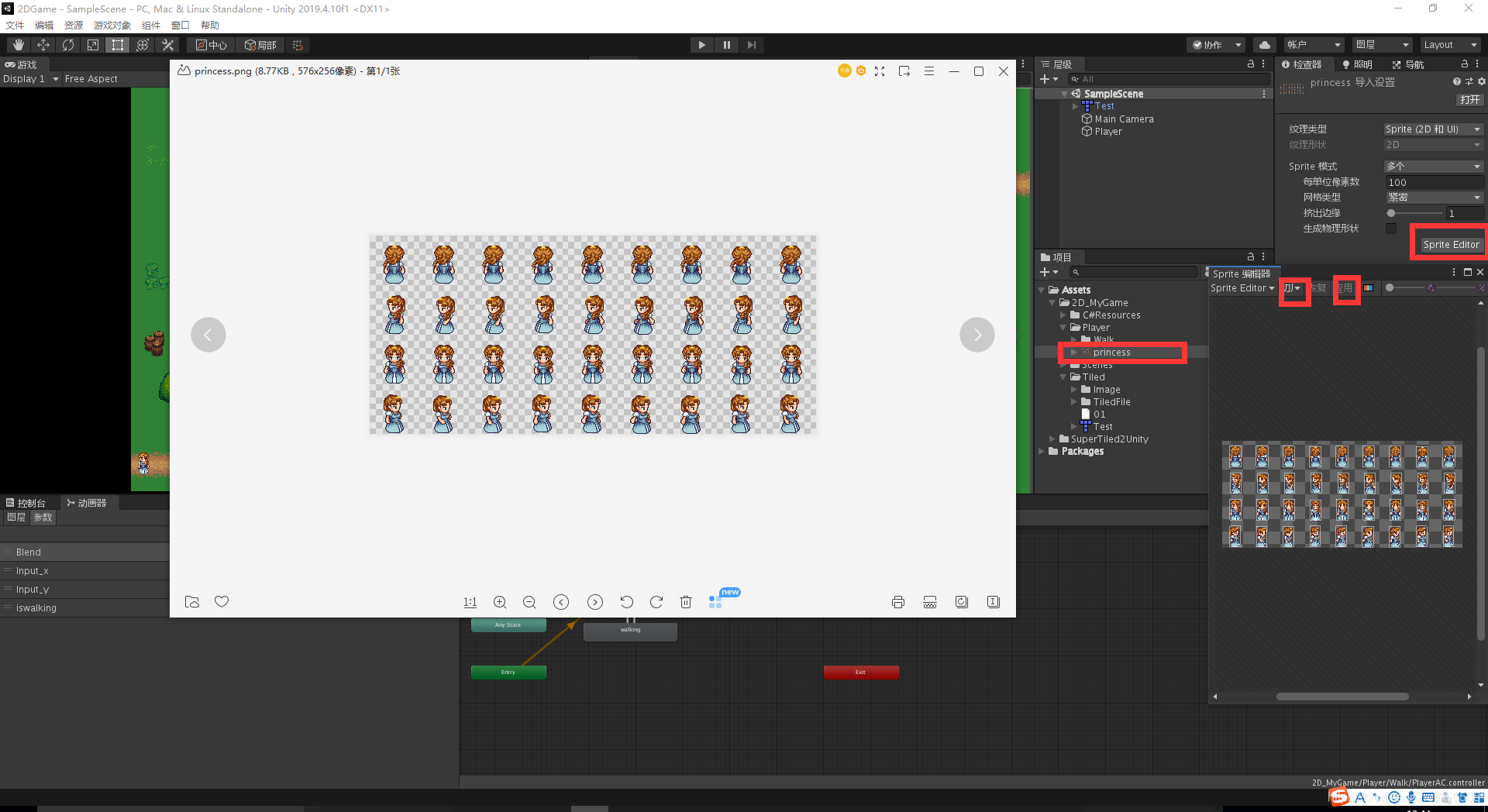The height and width of the screenshot is (812, 1488).
Task: Open the image viewer hamburger menu
Action: [929, 71]
